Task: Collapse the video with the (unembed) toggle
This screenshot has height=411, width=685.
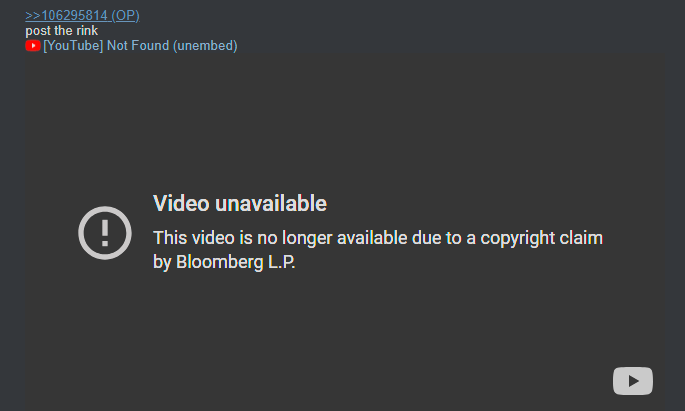Action: click(205, 45)
